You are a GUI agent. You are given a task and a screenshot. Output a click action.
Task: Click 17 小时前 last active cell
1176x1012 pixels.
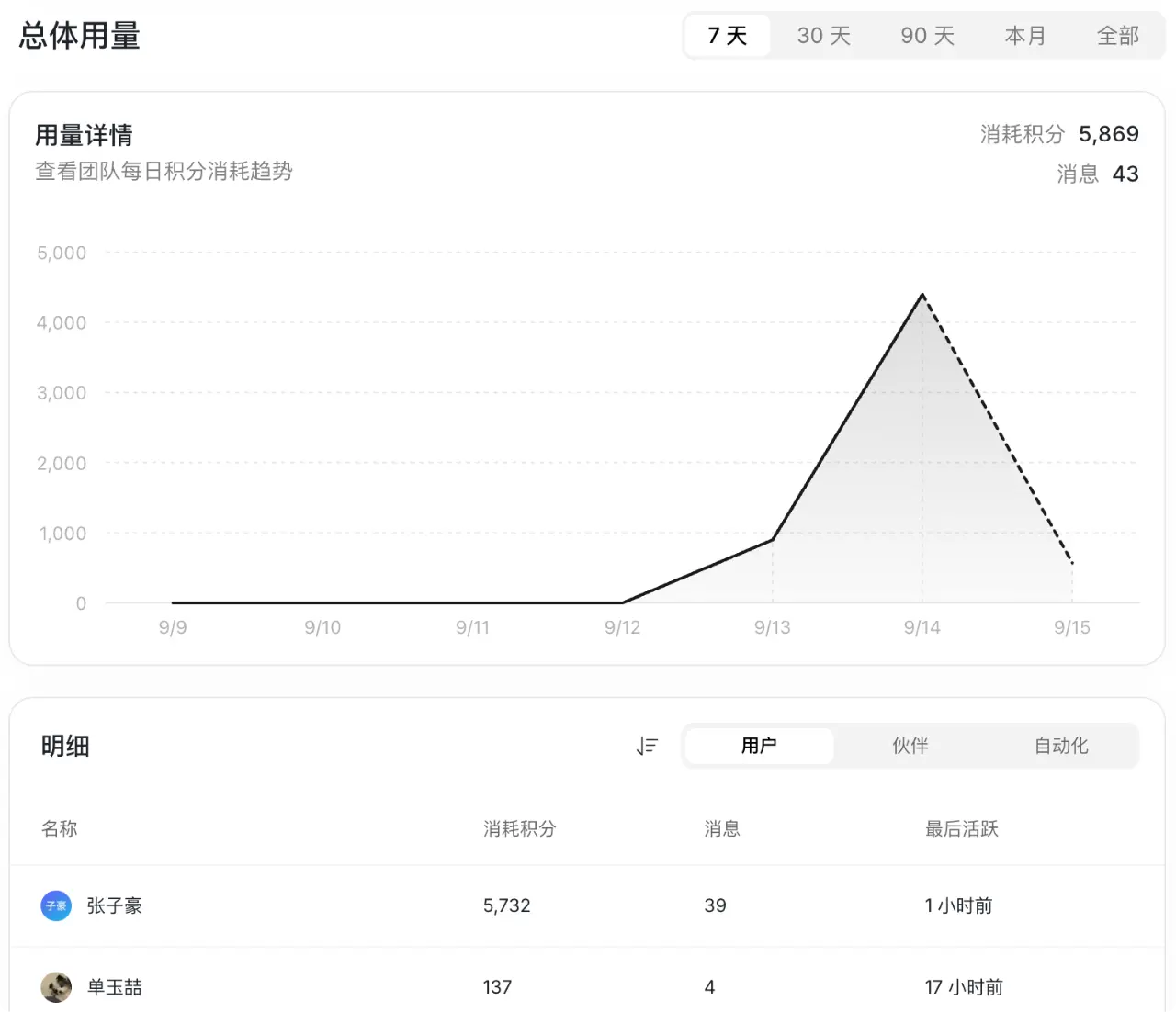[964, 987]
